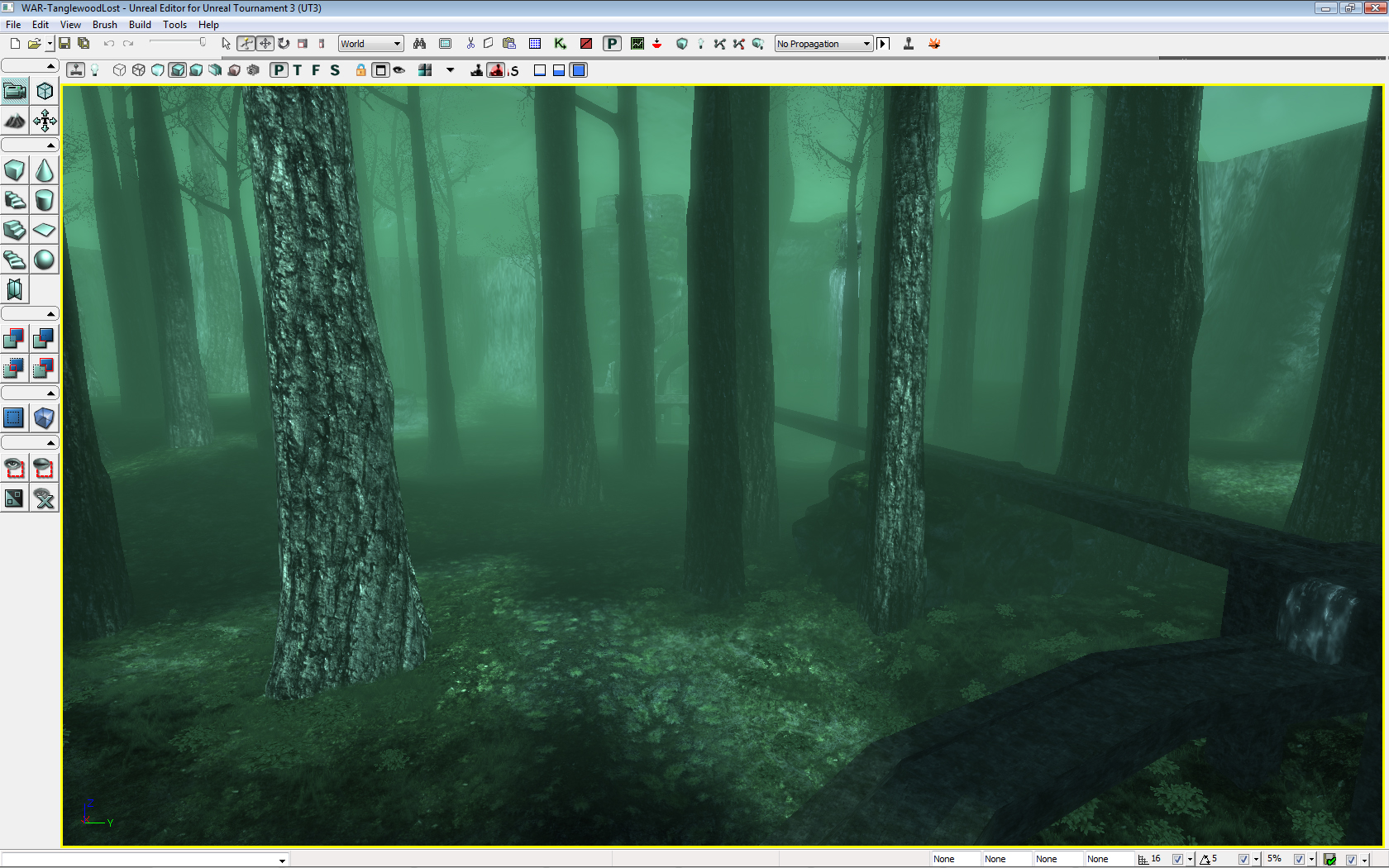Open the No Propagation dropdown
Image resolution: width=1389 pixels, height=868 pixels.
pos(823,44)
